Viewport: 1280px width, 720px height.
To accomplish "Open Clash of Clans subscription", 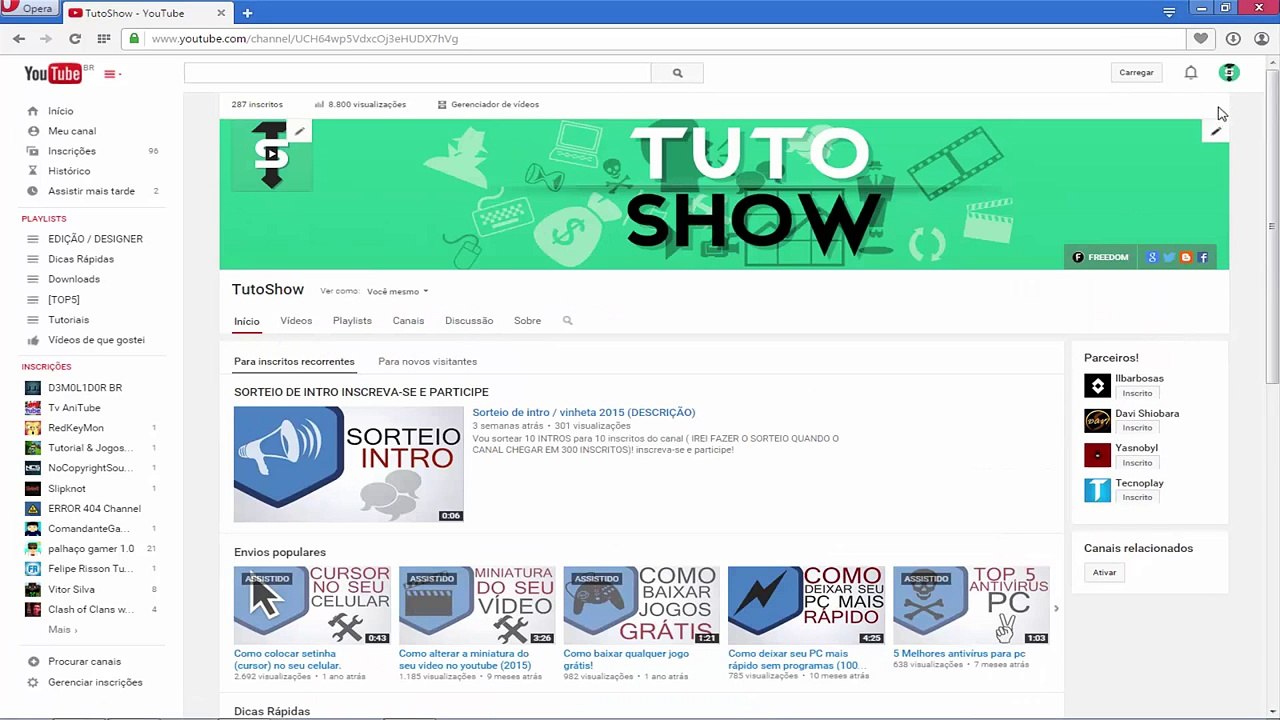I will (x=90, y=610).
